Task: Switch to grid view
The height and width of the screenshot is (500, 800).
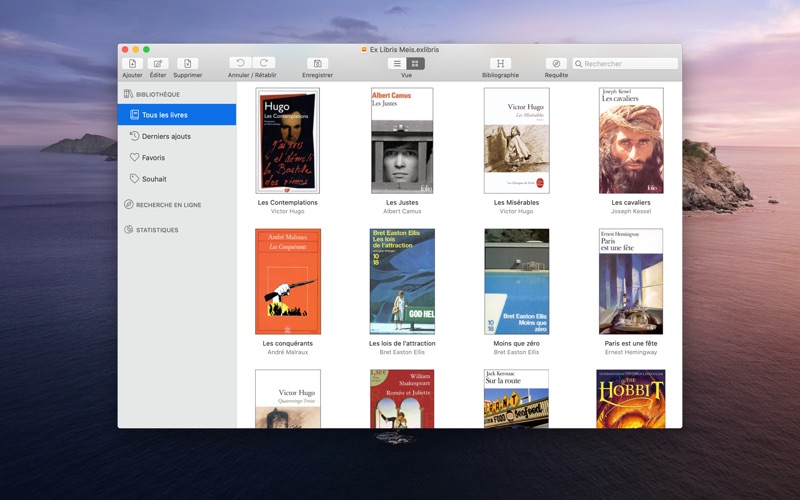Action: tap(415, 63)
